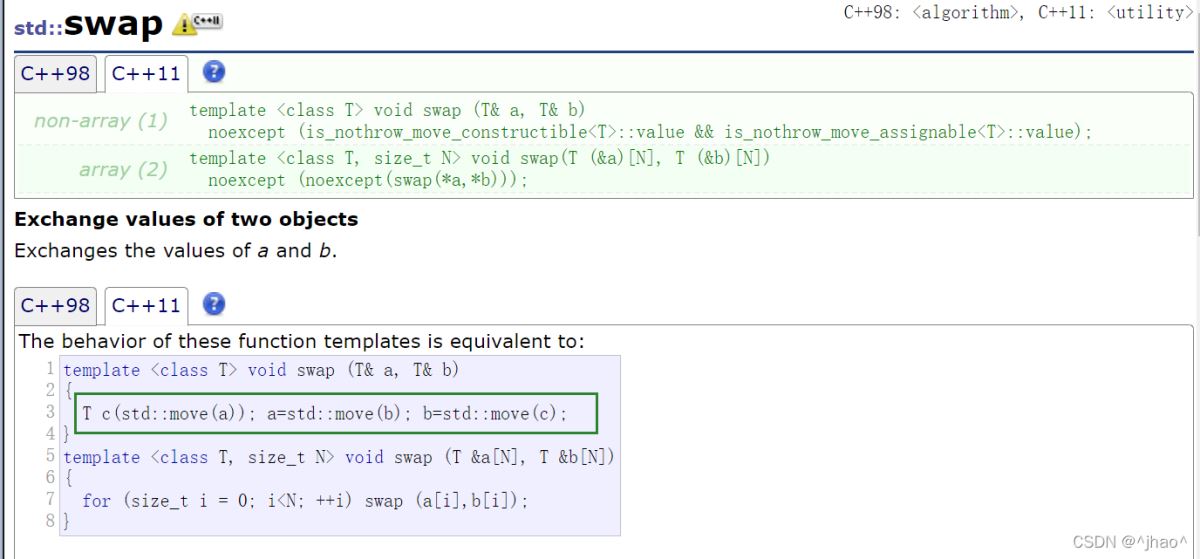Click the help icon beside the equivalent-behavior tabs
The width and height of the screenshot is (1200, 559).
tap(213, 304)
